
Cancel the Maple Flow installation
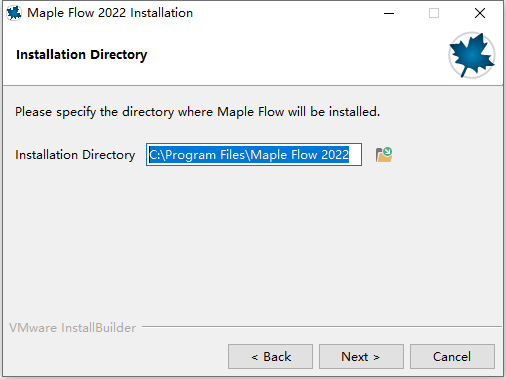click(452, 357)
